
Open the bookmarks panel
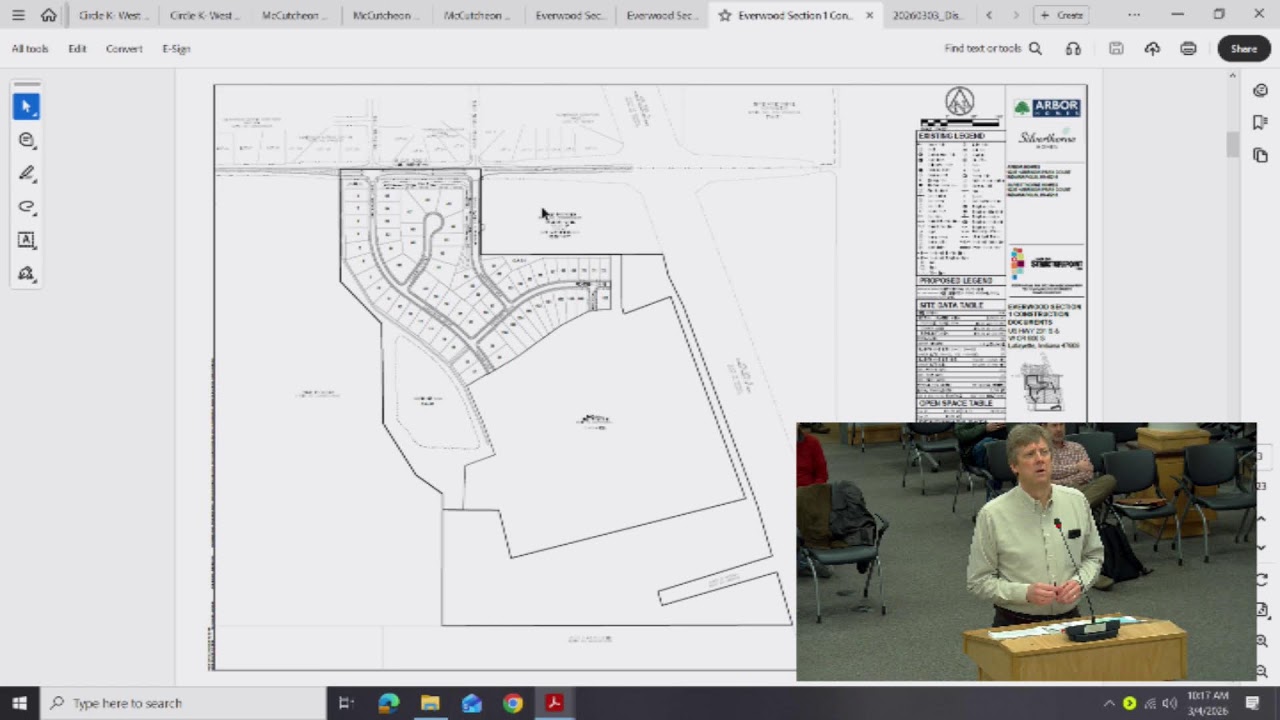[1260, 122]
